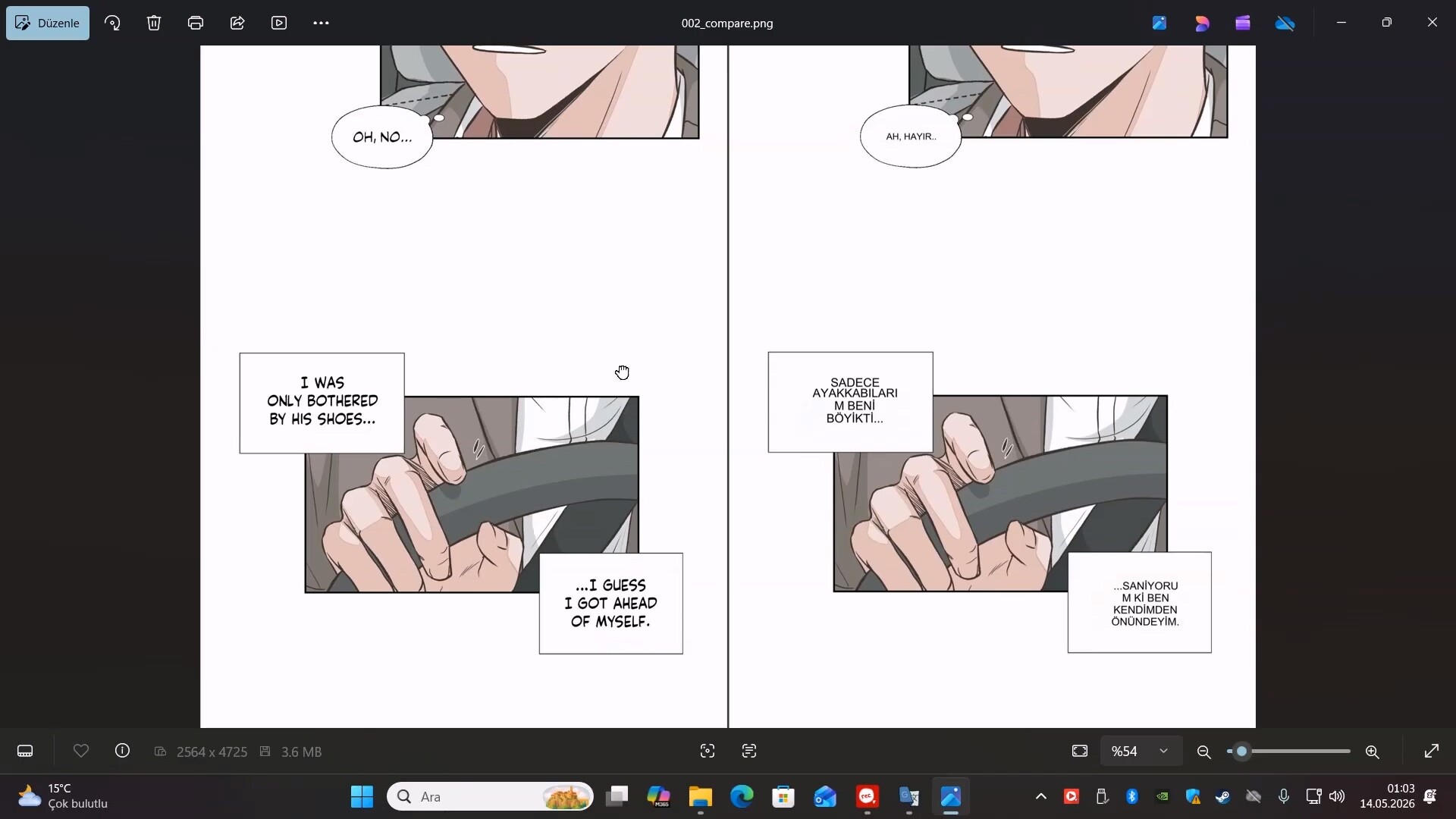The width and height of the screenshot is (1456, 819).
Task: Click the 3.6 MB file size text
Action: (301, 752)
